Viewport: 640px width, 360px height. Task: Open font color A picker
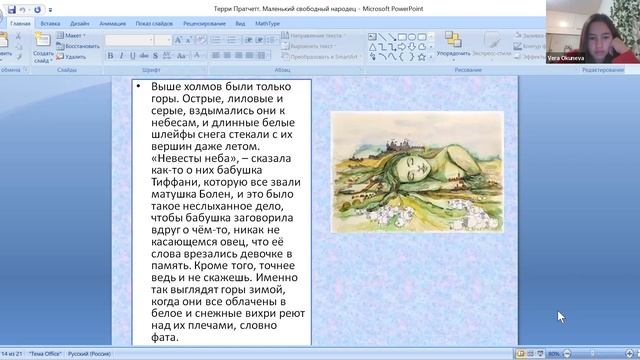pyautogui.click(x=197, y=56)
